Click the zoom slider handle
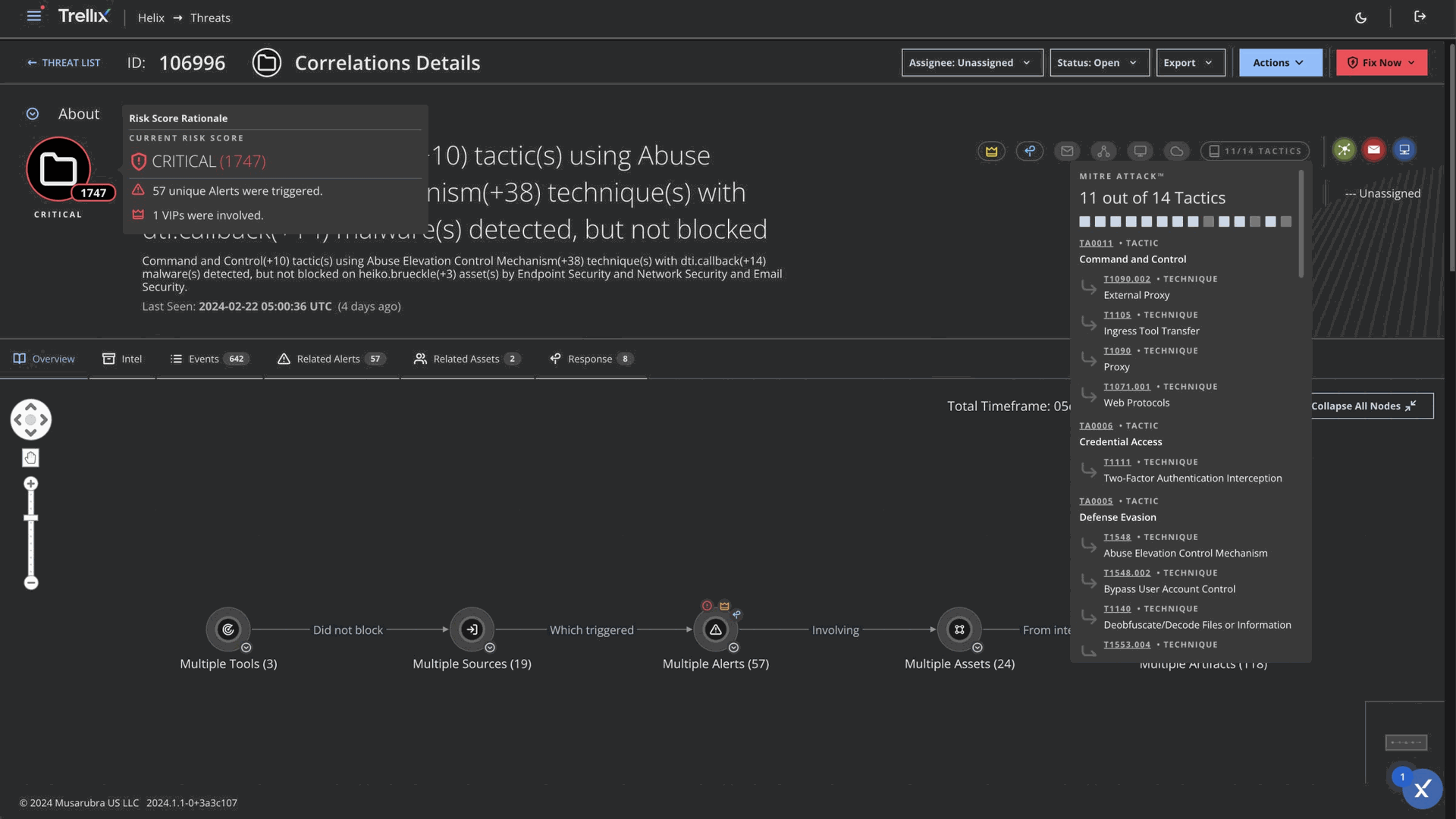Image resolution: width=1456 pixels, height=819 pixels. 30,518
